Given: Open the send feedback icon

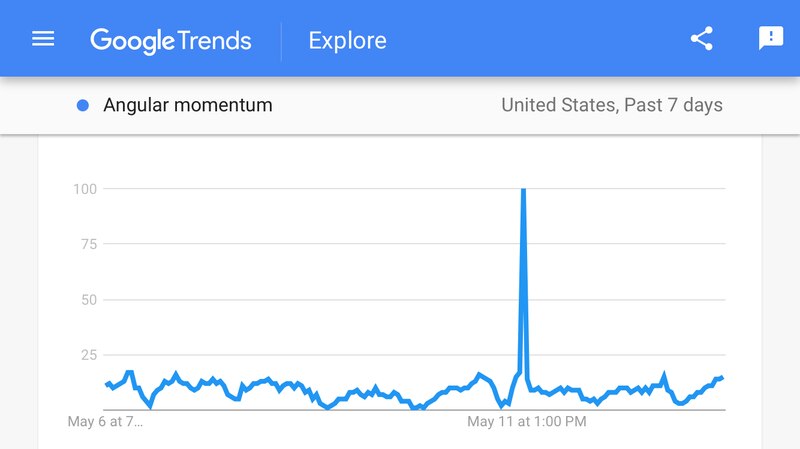Looking at the screenshot, I should pos(771,39).
